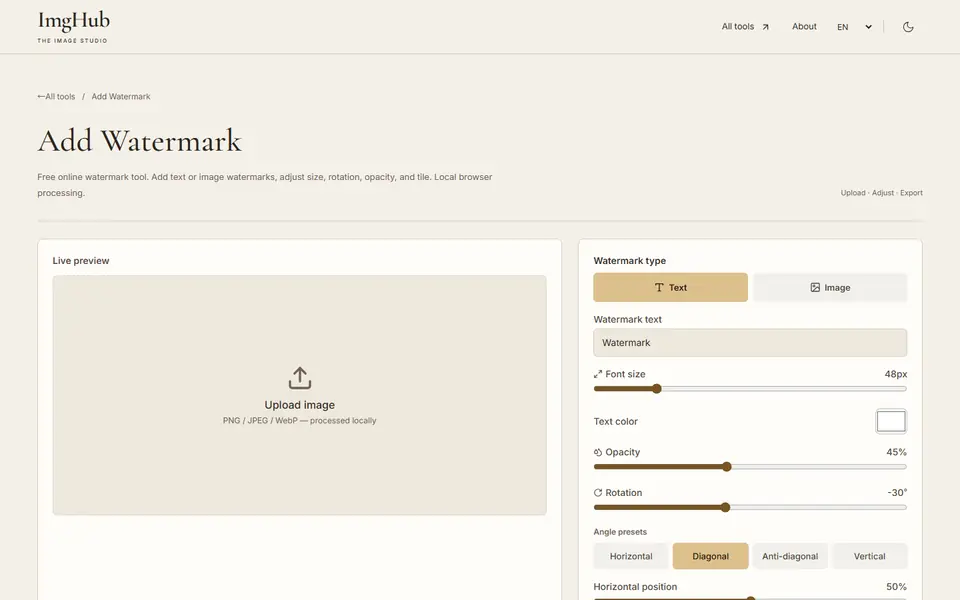The width and height of the screenshot is (960, 600).
Task: Click the upload arrow icon in preview
Action: (x=299, y=378)
